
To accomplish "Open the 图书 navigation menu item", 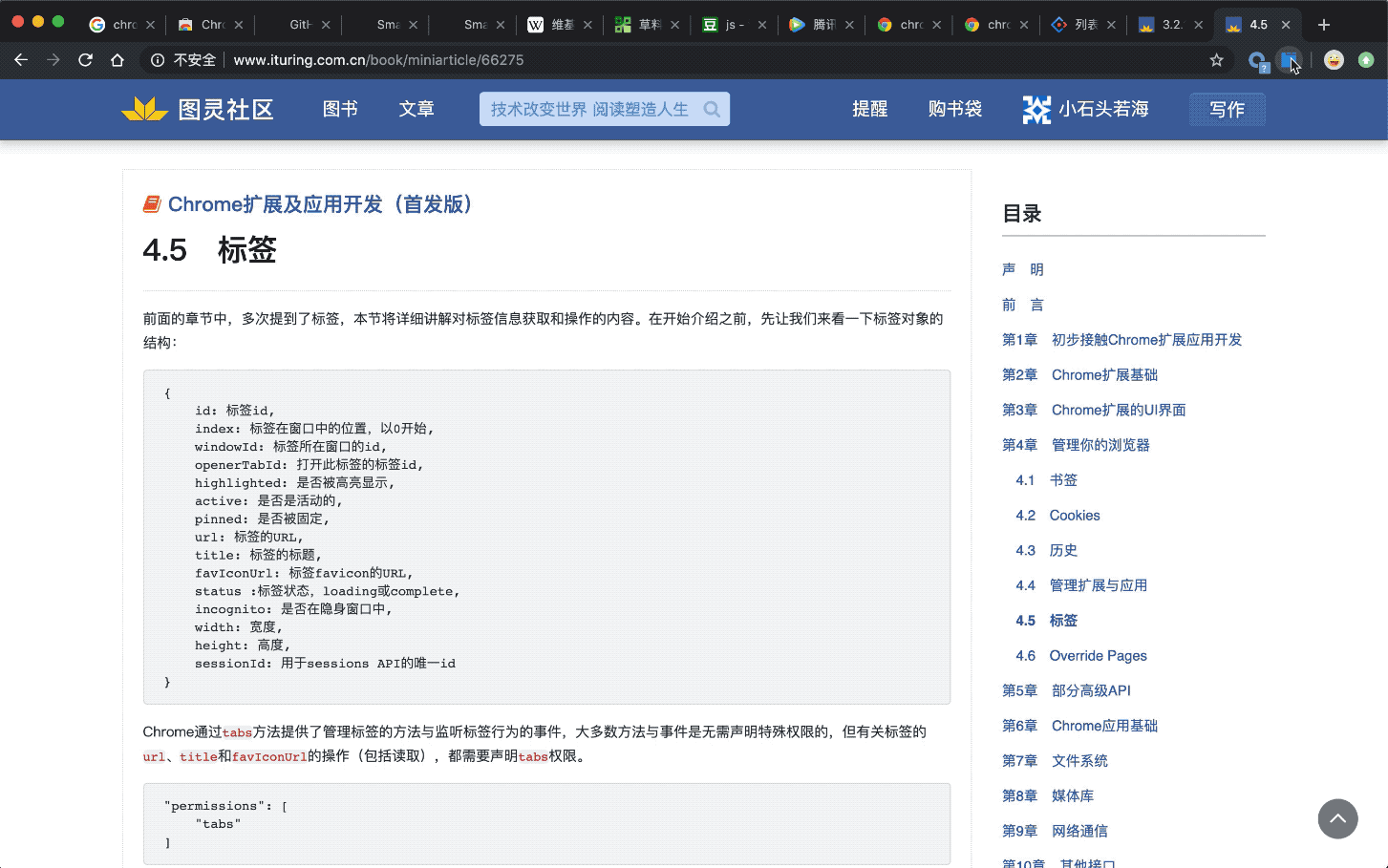I will pyautogui.click(x=340, y=109).
